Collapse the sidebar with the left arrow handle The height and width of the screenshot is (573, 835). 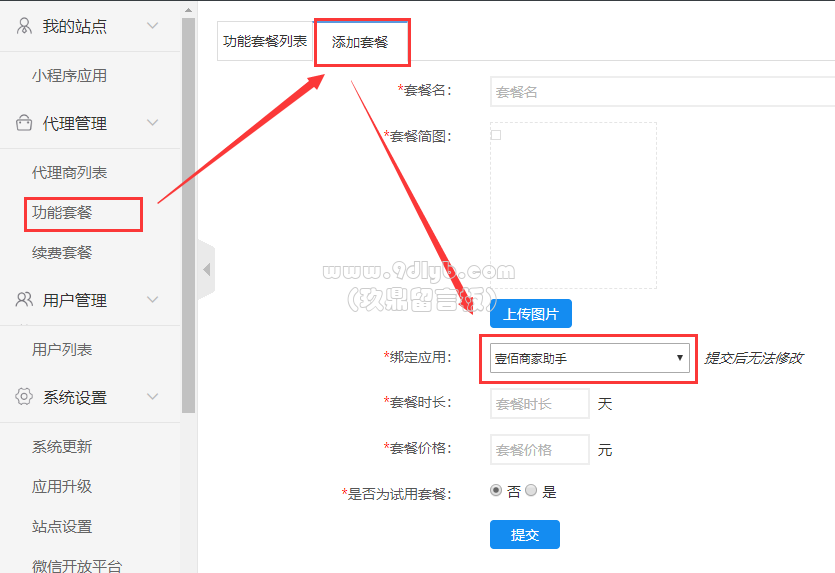point(207,269)
